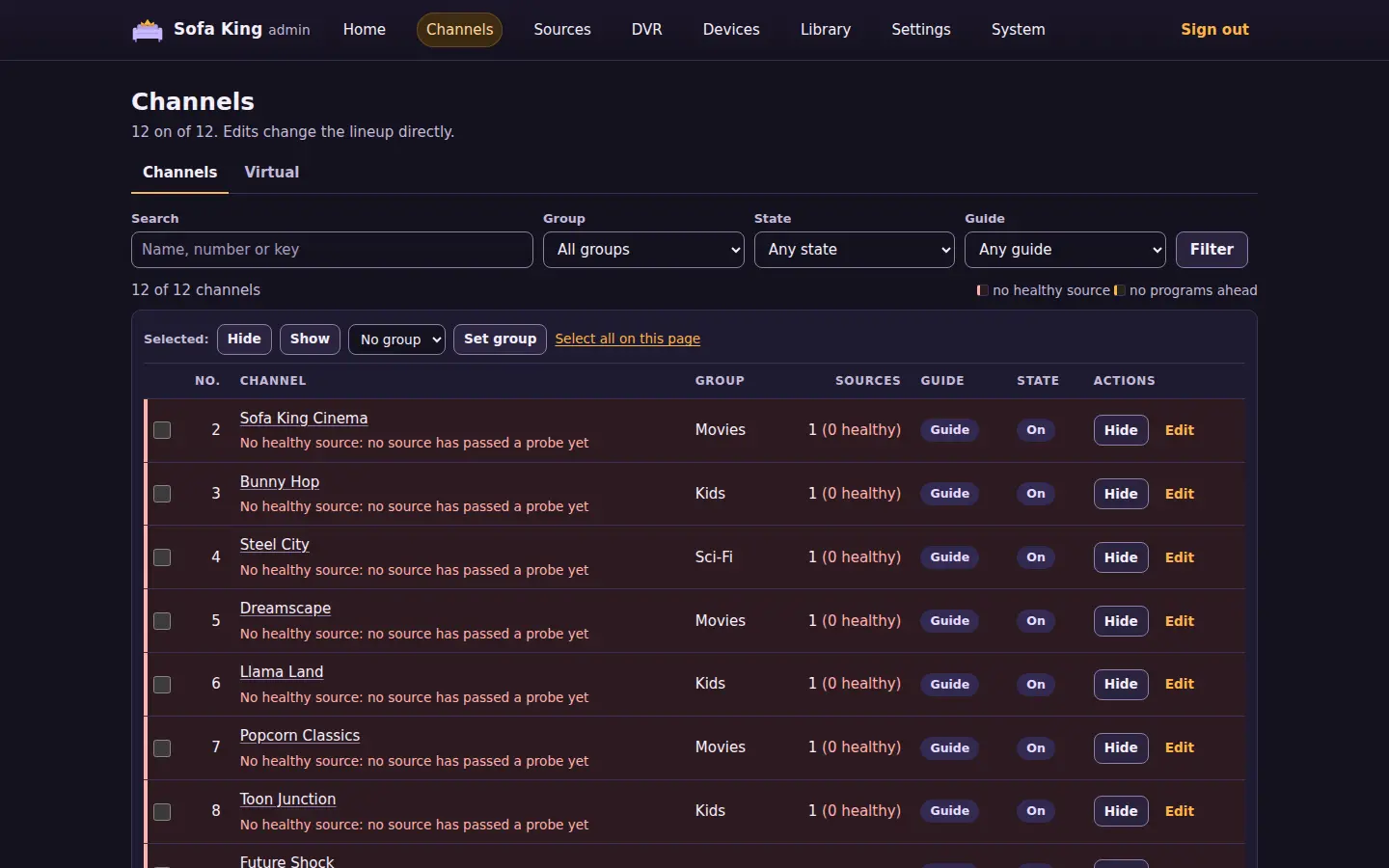Click the On state badge for Llama Land
The image size is (1389, 868).
[x=1036, y=684]
